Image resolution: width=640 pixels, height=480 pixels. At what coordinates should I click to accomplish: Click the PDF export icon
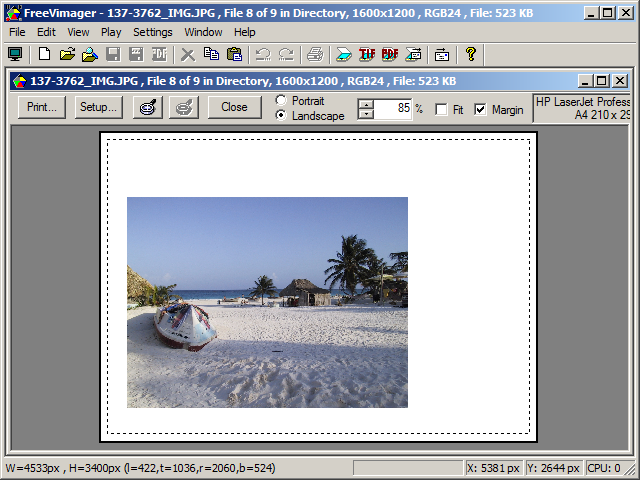coord(390,54)
